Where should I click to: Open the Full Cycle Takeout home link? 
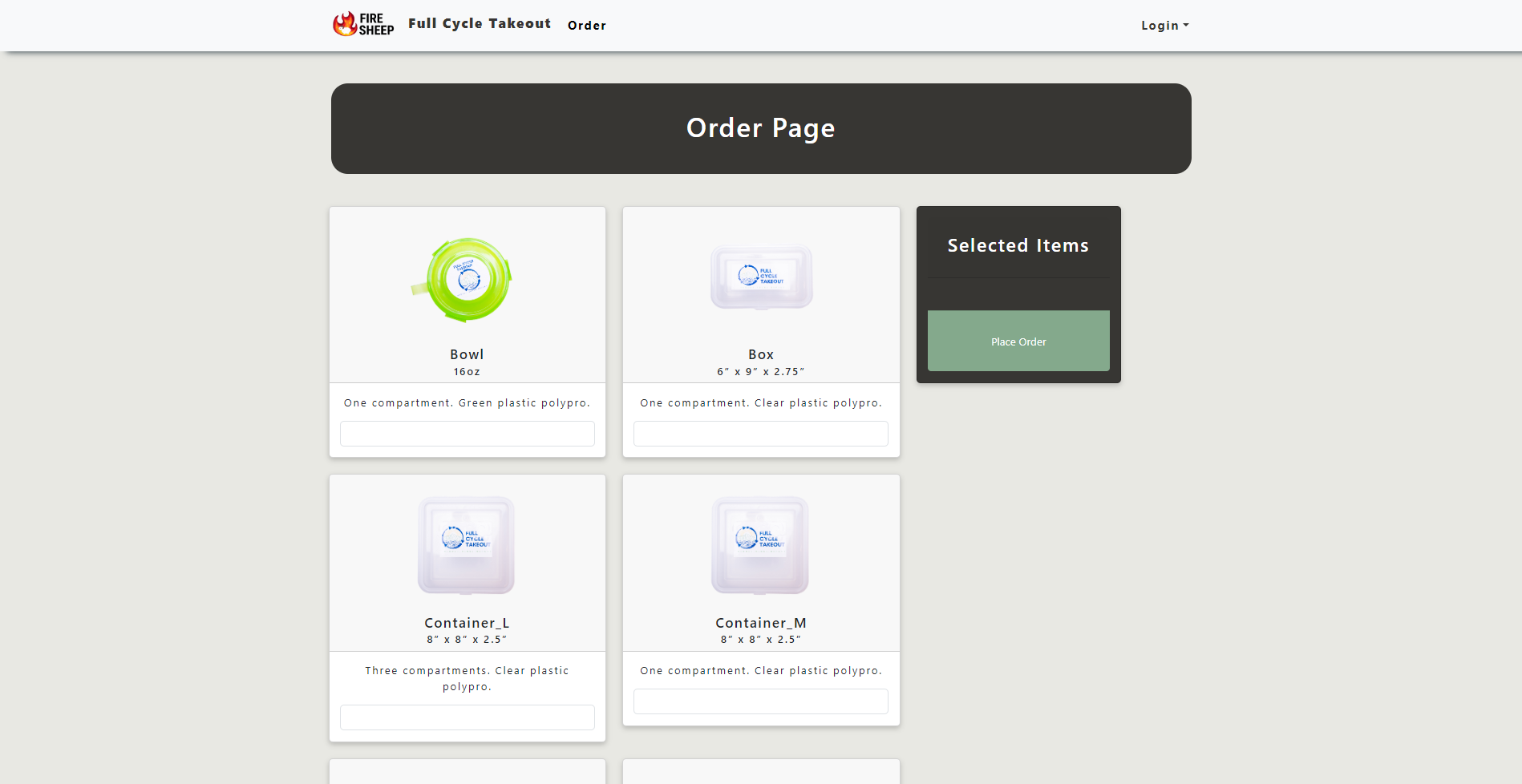[x=479, y=24]
